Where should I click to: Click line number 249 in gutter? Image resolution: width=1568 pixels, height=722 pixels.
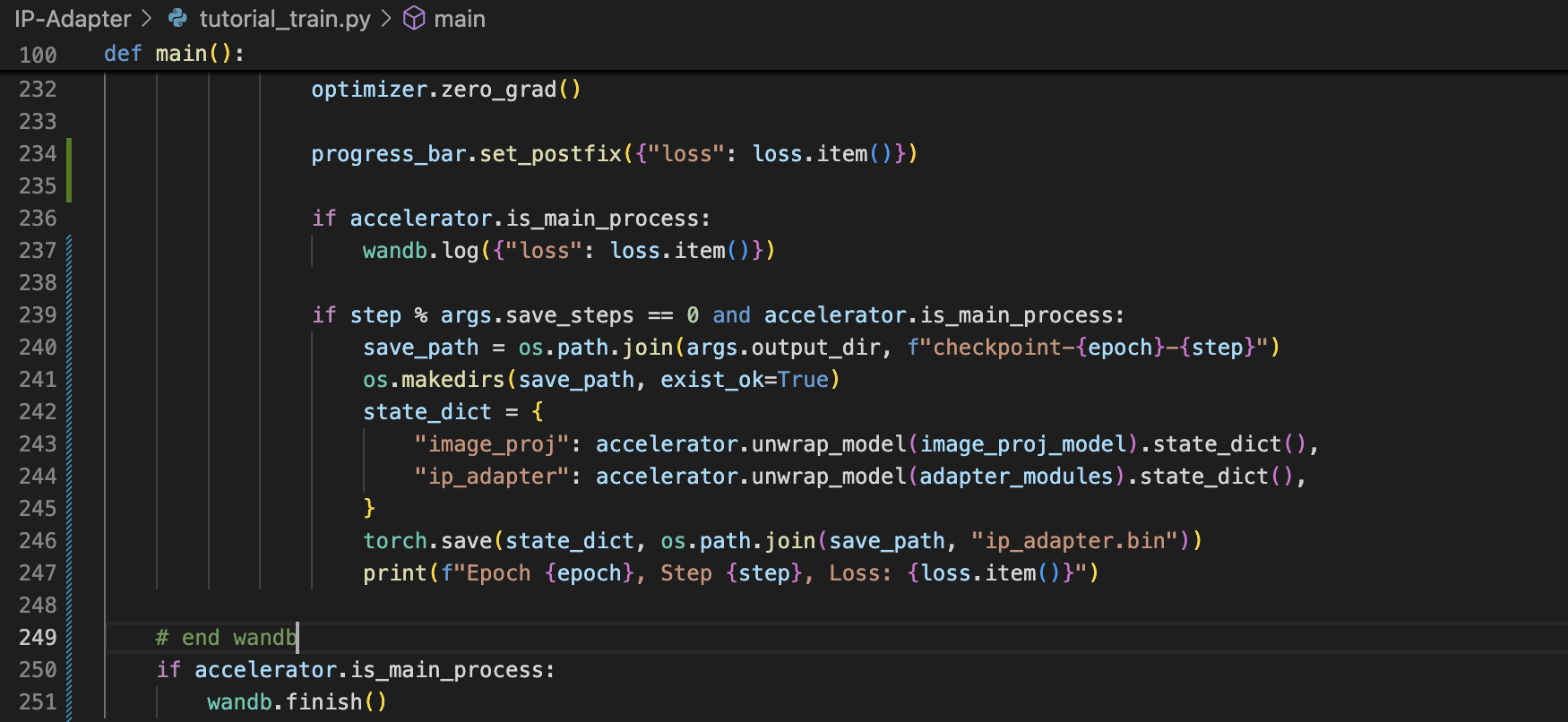(x=38, y=638)
